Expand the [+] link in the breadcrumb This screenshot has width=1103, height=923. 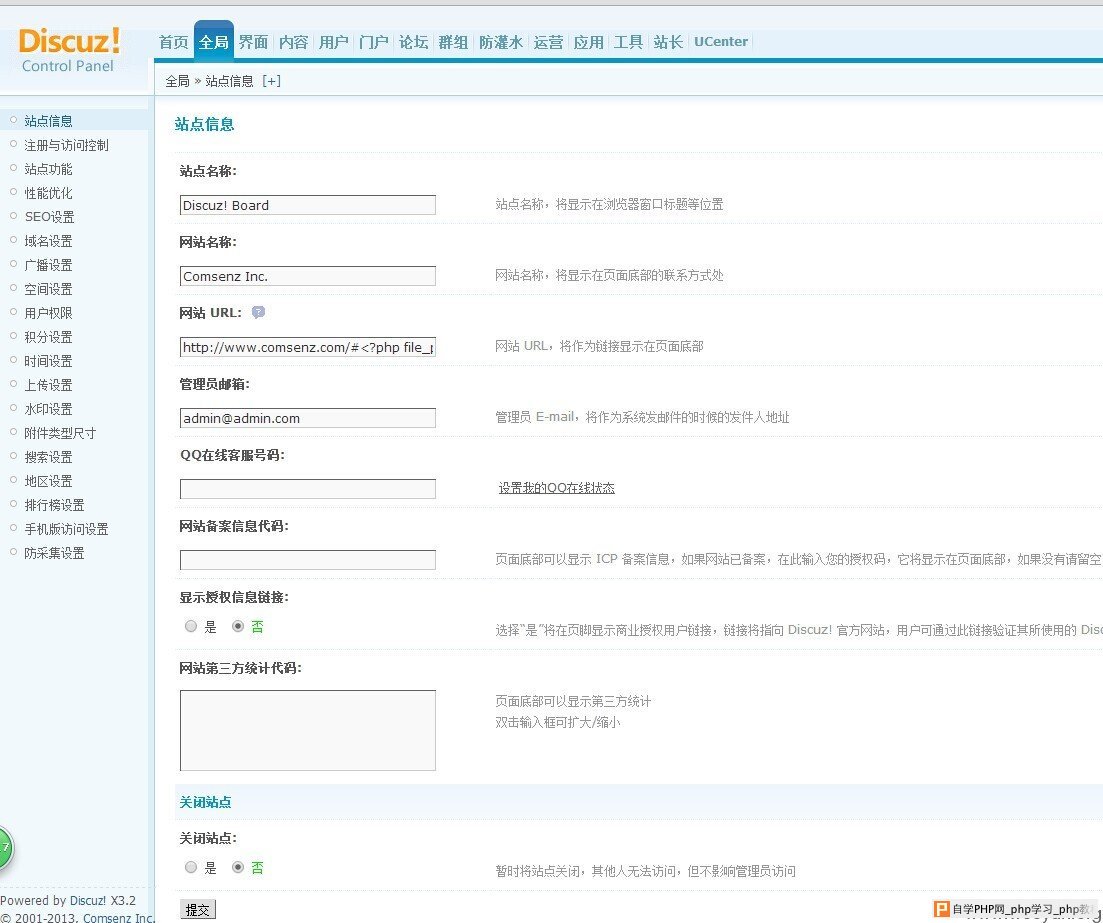272,81
